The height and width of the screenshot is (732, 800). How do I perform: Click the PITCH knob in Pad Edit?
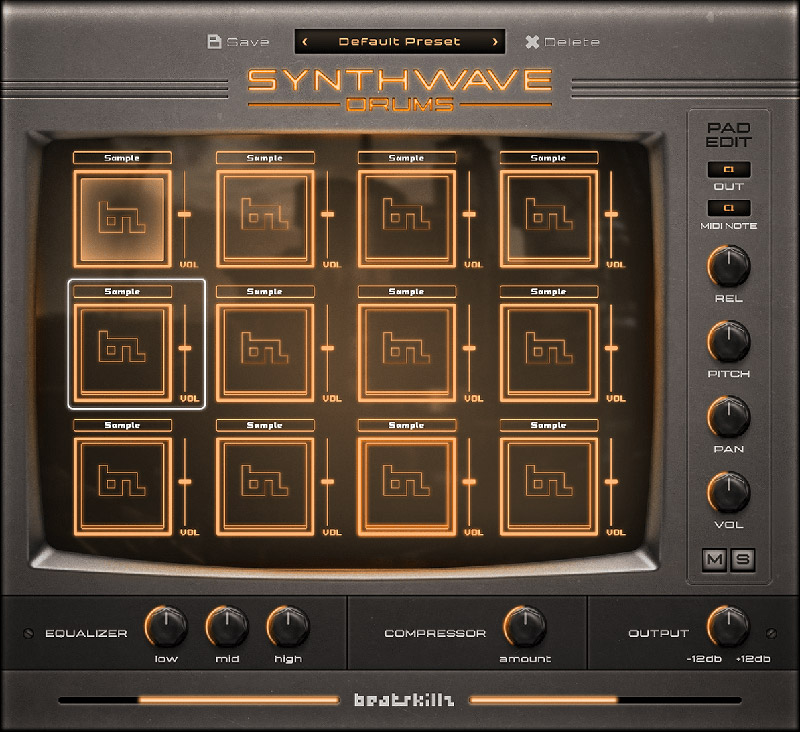tap(729, 341)
